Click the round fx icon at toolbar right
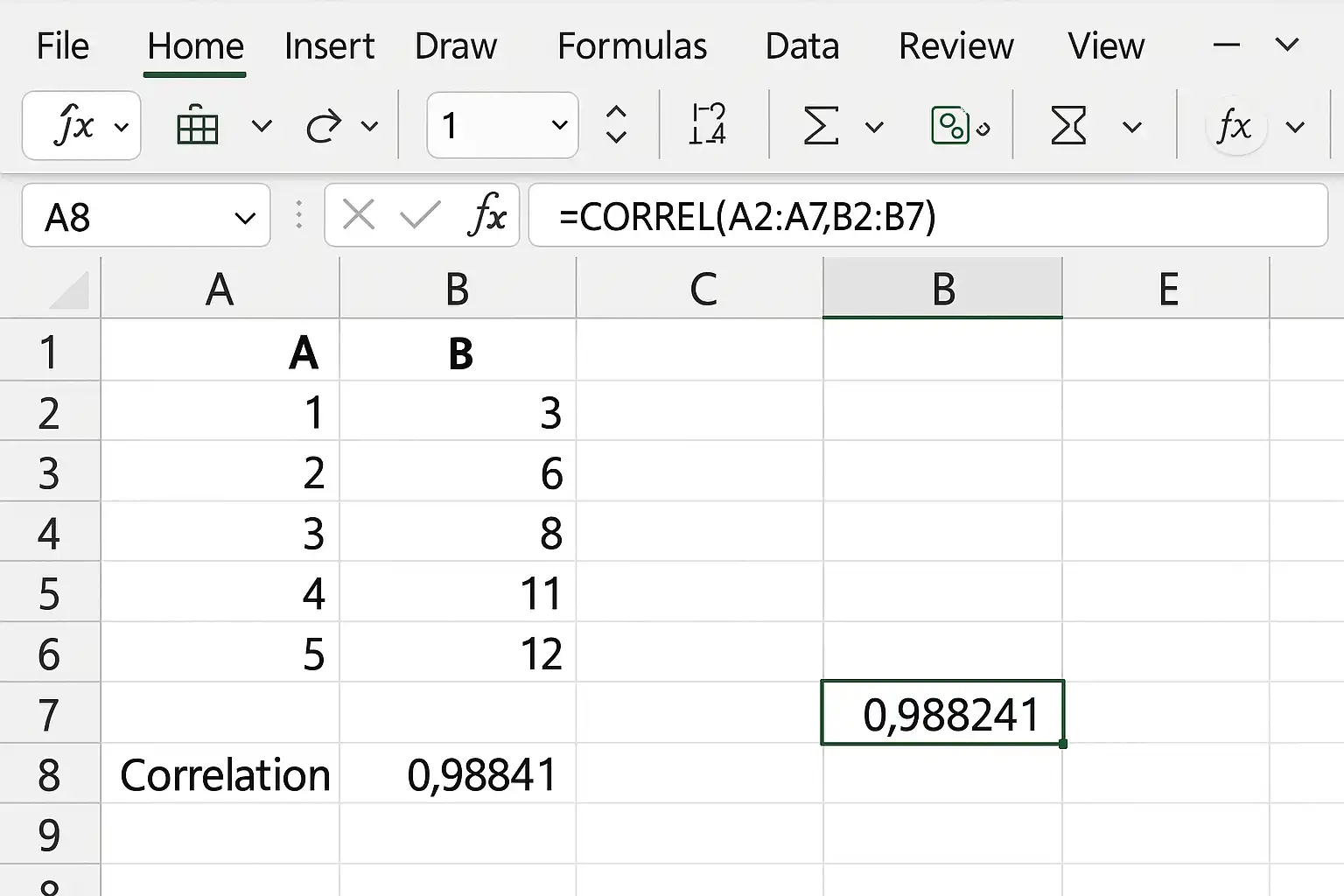Image resolution: width=1344 pixels, height=896 pixels. (x=1234, y=126)
